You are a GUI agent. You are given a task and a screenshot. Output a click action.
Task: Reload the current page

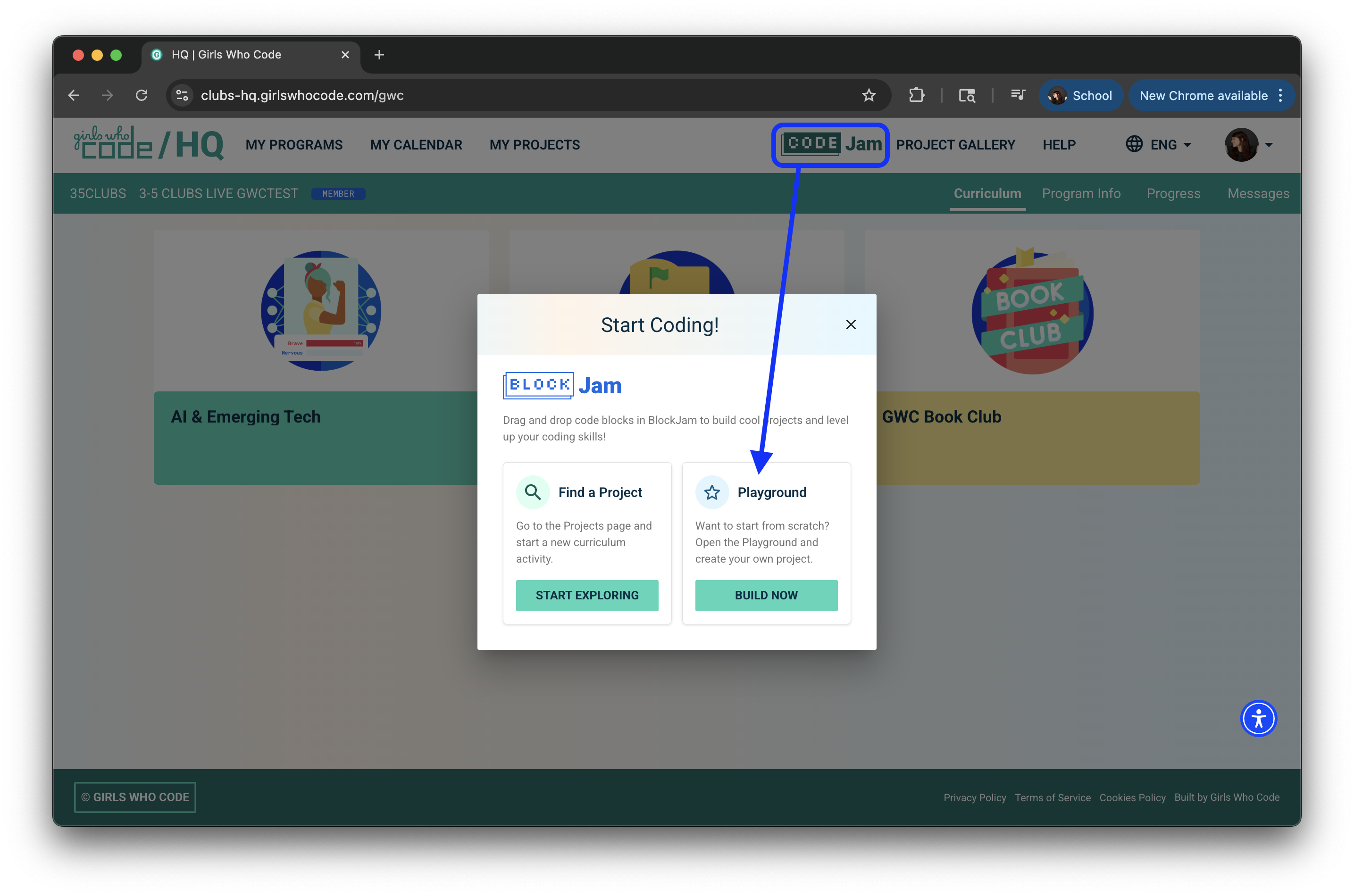(142, 95)
